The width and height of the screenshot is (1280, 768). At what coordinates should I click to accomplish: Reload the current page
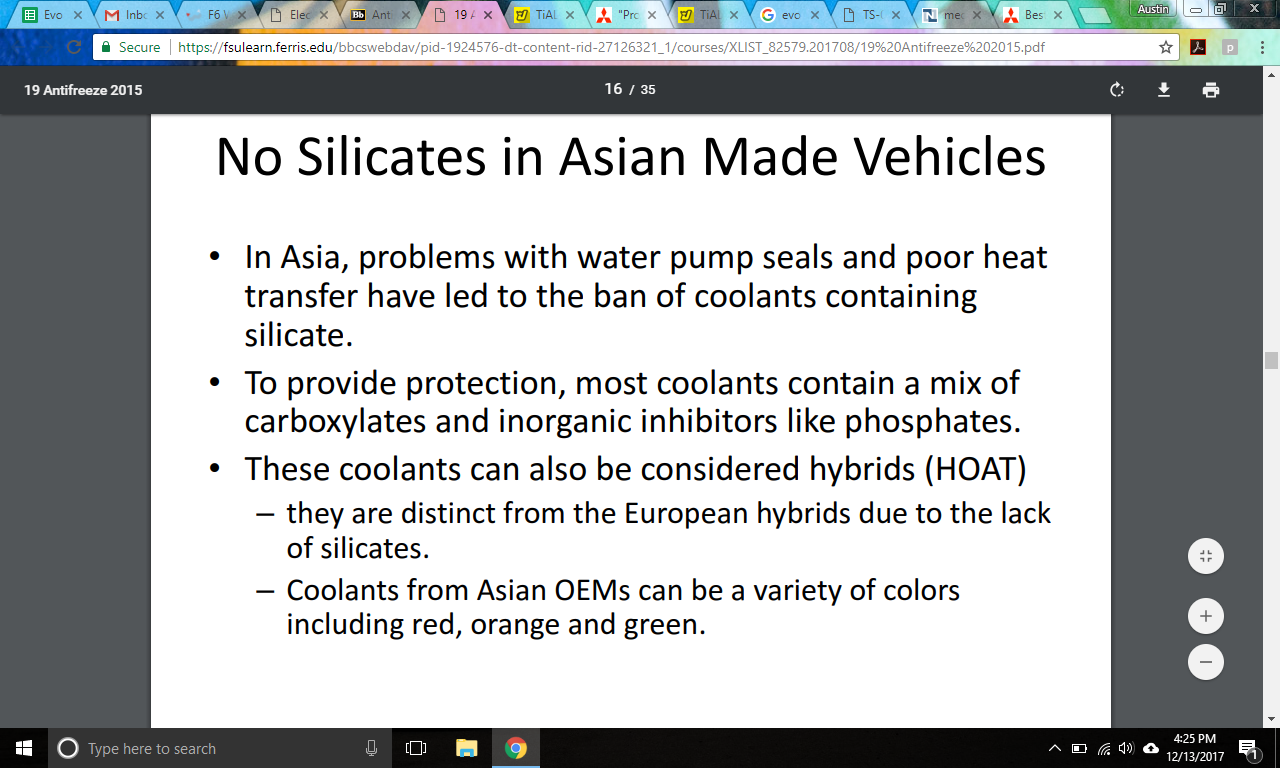73,47
